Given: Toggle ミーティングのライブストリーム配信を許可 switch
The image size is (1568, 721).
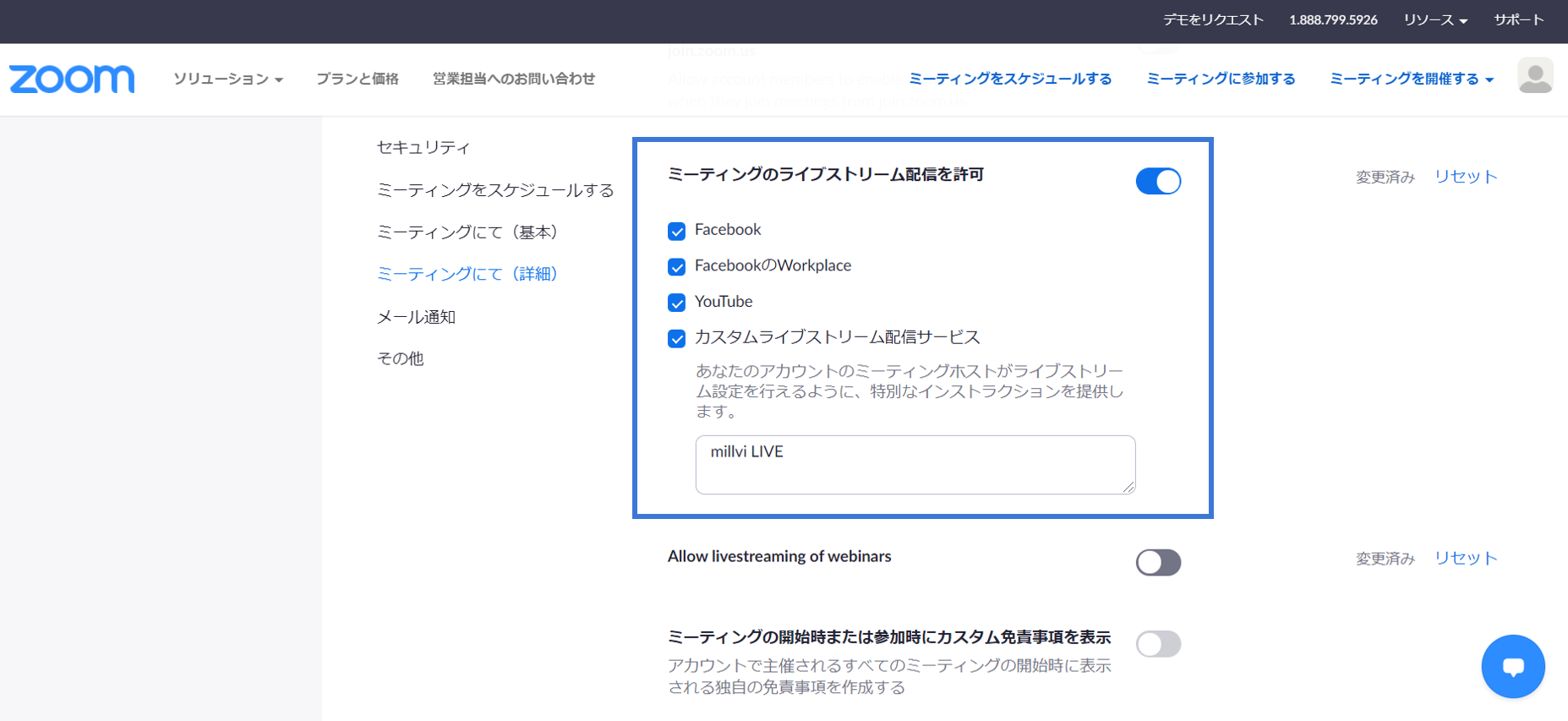Looking at the screenshot, I should point(1158,181).
